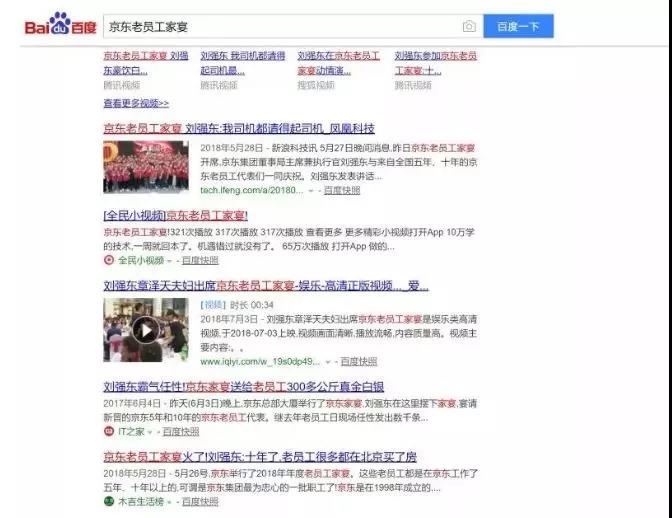This screenshot has width=672, height=518.
Task: Click the Baidu logo
Action: (x=61, y=24)
